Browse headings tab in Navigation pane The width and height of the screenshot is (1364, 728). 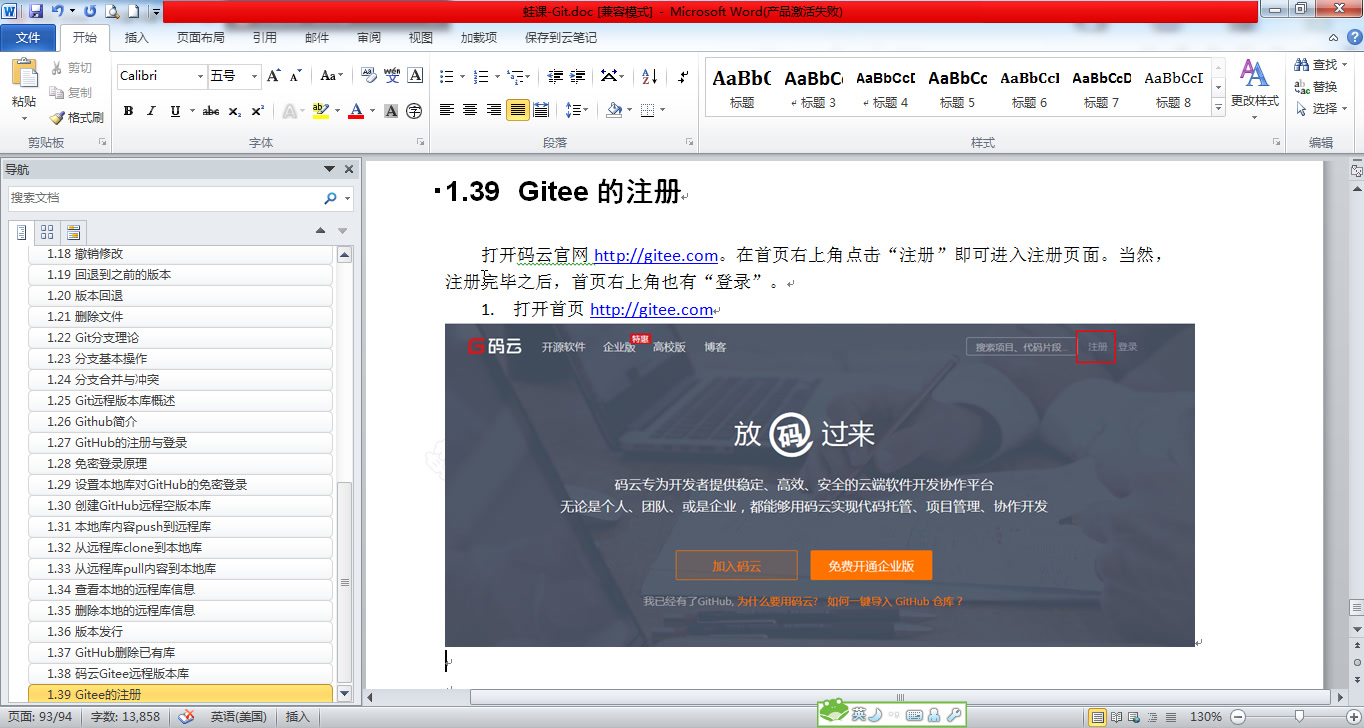tap(21, 232)
